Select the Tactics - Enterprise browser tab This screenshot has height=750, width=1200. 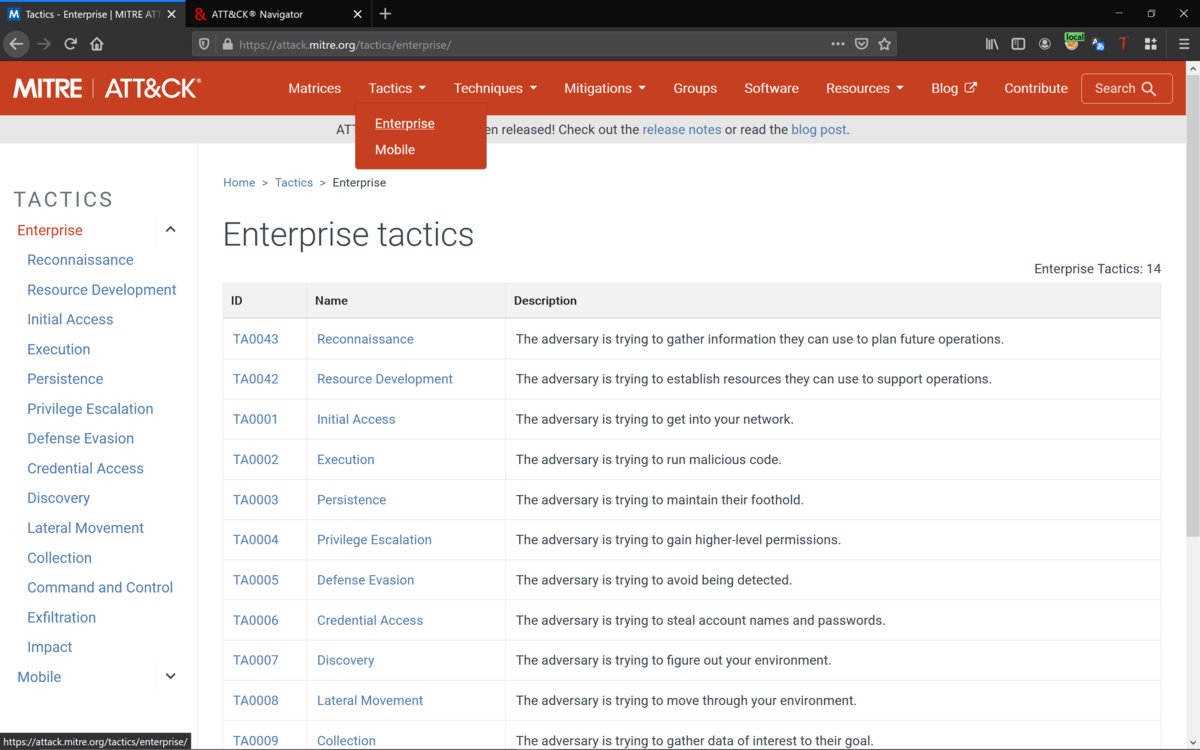pos(92,14)
